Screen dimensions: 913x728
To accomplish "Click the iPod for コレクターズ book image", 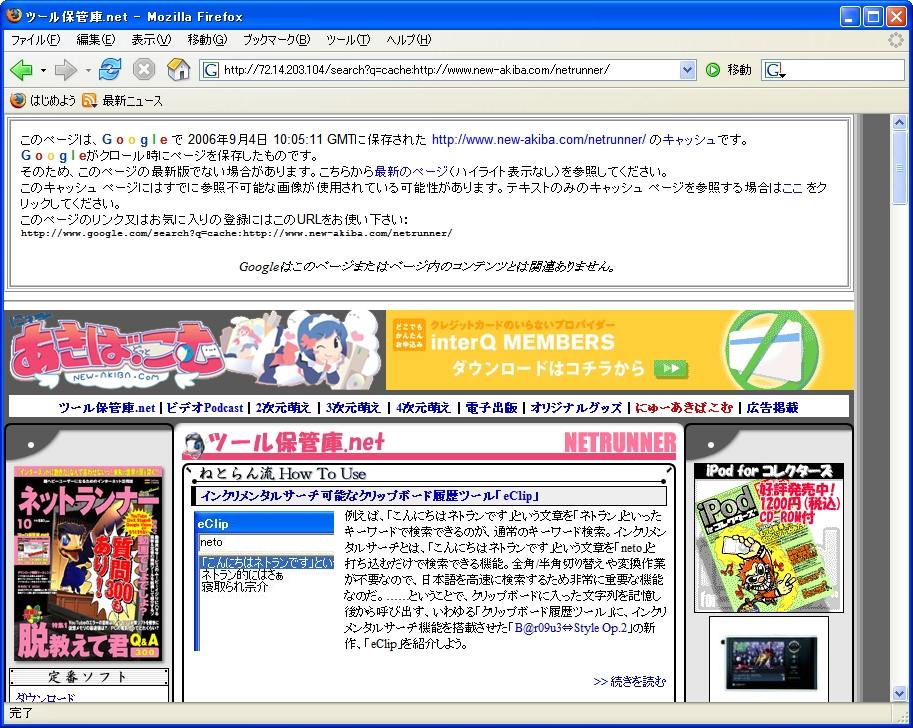I will pyautogui.click(x=769, y=538).
